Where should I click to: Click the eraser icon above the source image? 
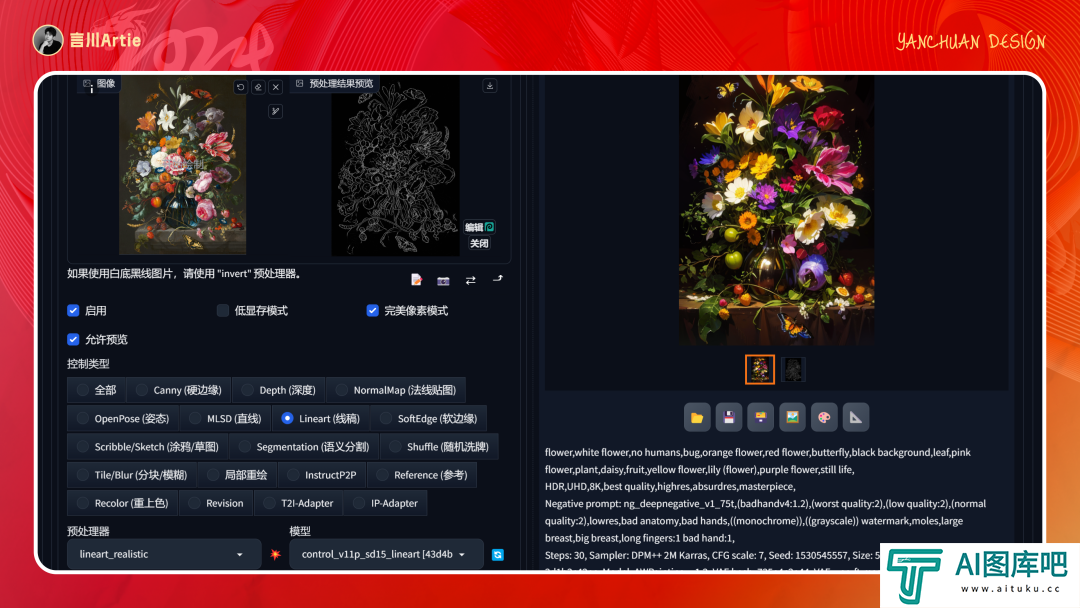pyautogui.click(x=258, y=87)
